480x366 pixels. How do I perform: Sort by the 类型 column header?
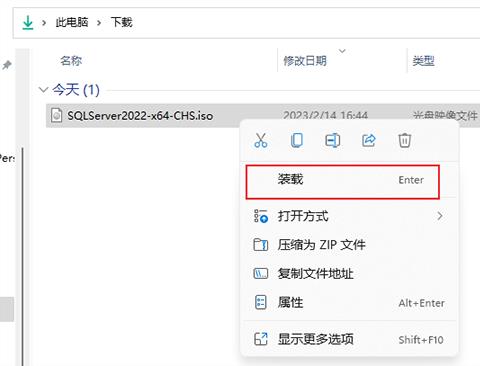click(423, 61)
